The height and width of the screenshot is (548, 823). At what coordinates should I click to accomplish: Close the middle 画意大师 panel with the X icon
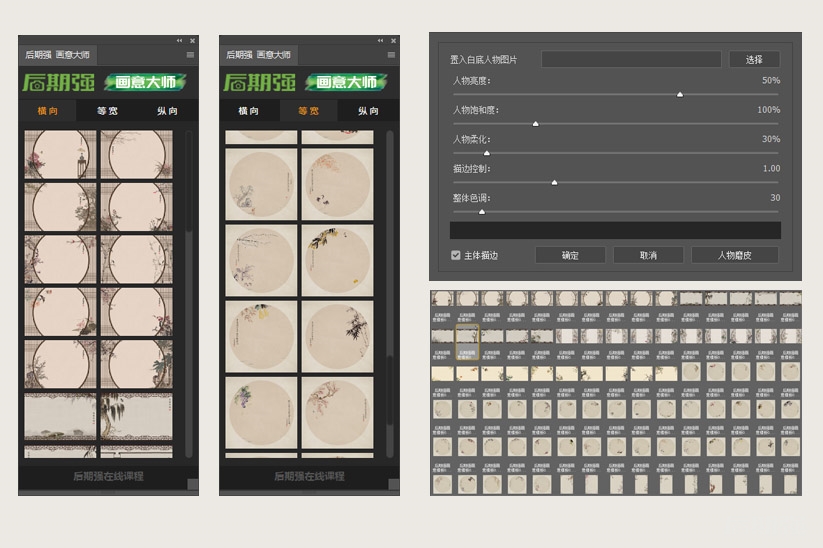[394, 40]
